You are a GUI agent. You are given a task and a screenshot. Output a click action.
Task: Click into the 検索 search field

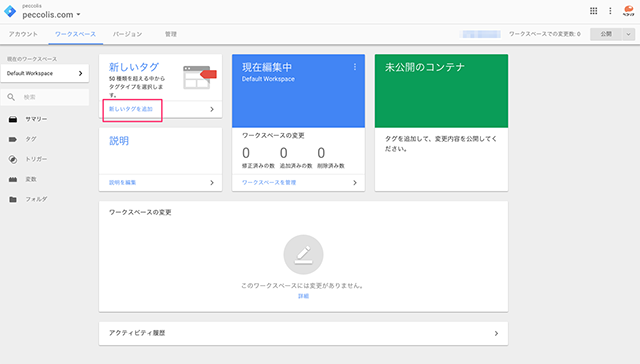44,97
